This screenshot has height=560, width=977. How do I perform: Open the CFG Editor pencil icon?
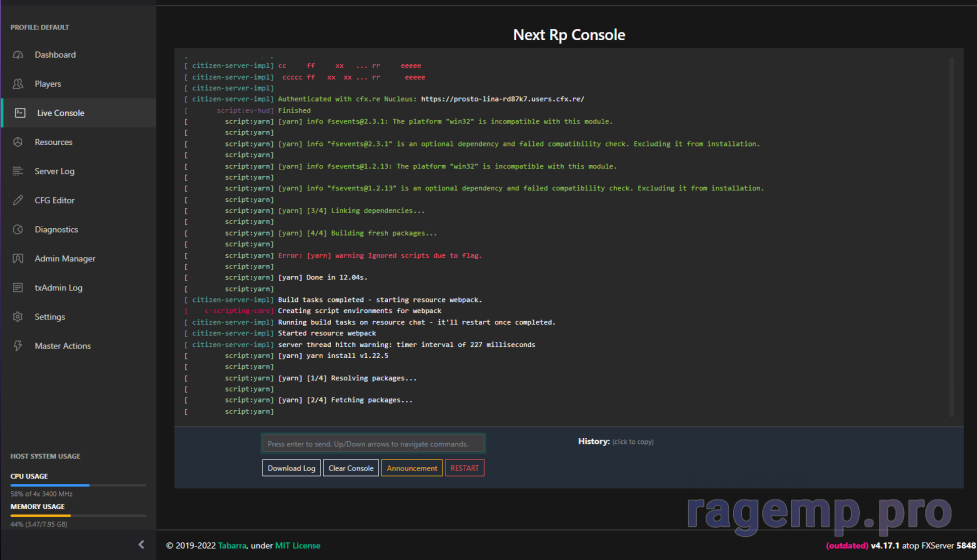click(18, 200)
